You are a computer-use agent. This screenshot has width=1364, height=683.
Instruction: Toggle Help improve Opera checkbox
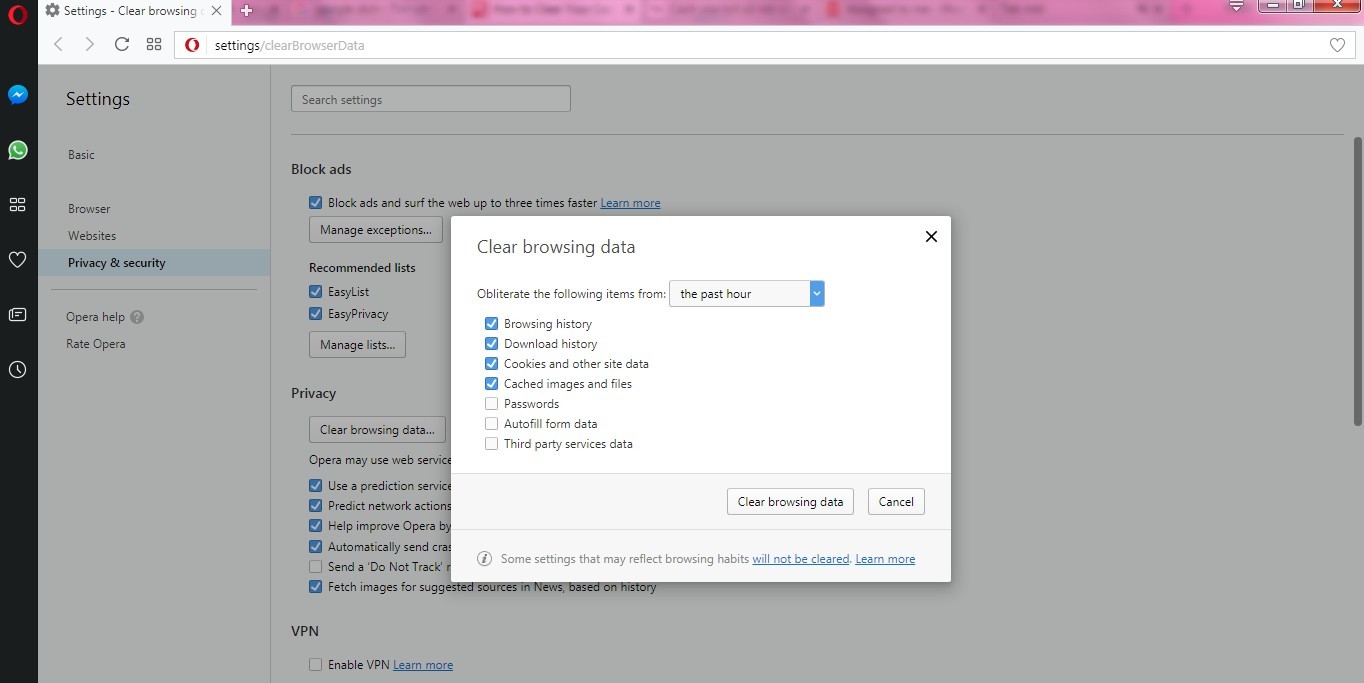tap(316, 526)
